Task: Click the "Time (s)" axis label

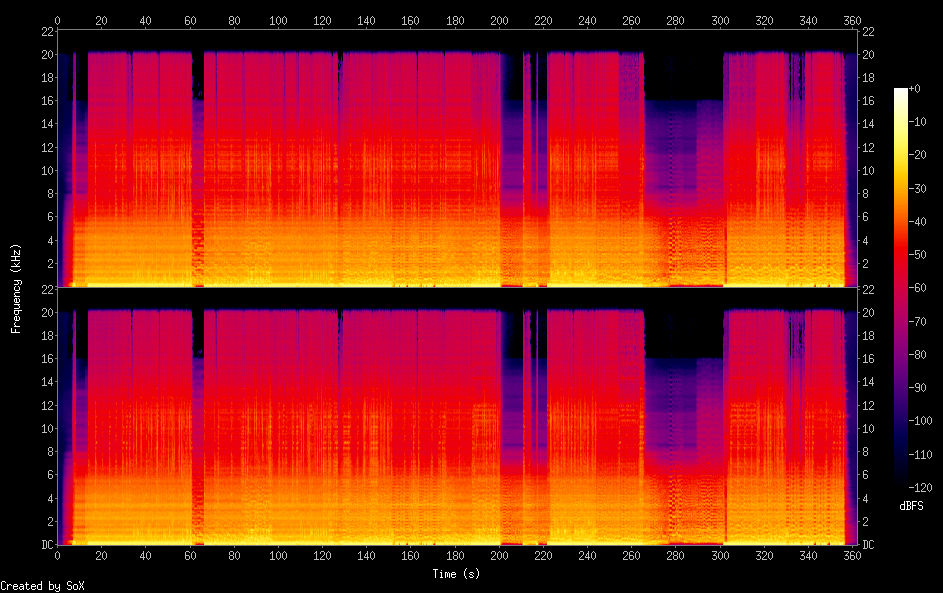Action: tap(457, 574)
